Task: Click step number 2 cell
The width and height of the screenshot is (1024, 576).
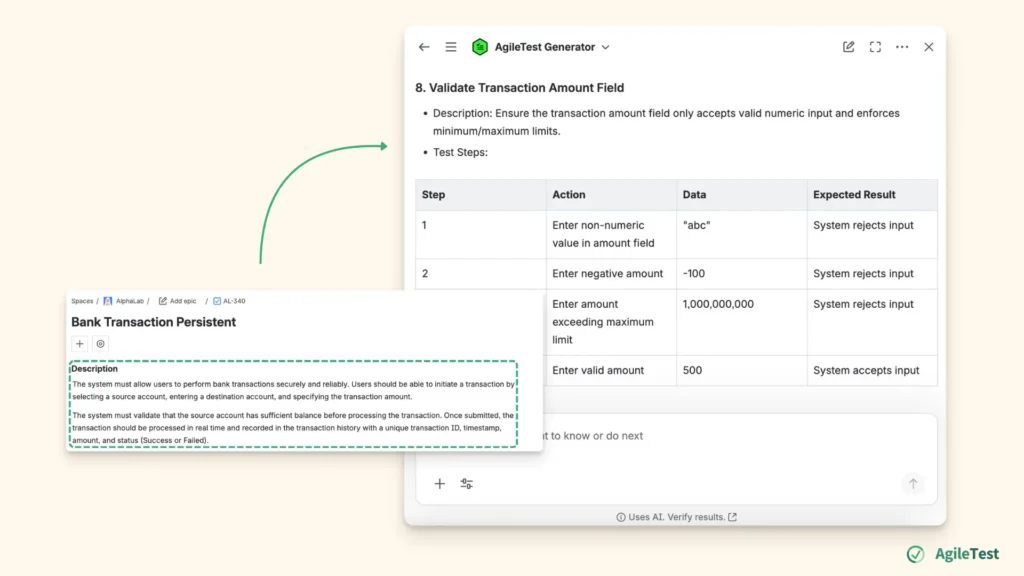Action: [x=481, y=274]
